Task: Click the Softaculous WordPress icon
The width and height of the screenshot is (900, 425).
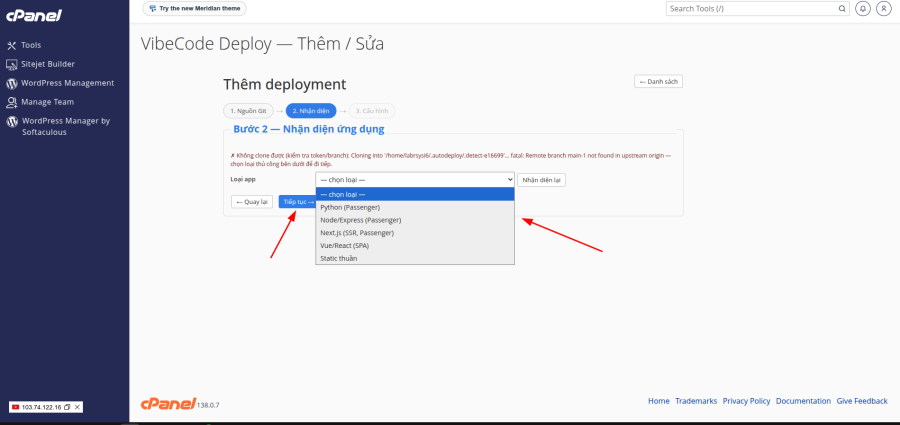Action: pos(11,121)
